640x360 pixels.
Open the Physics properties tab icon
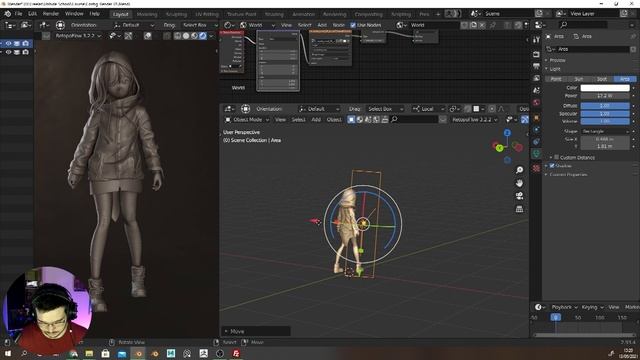point(536,130)
